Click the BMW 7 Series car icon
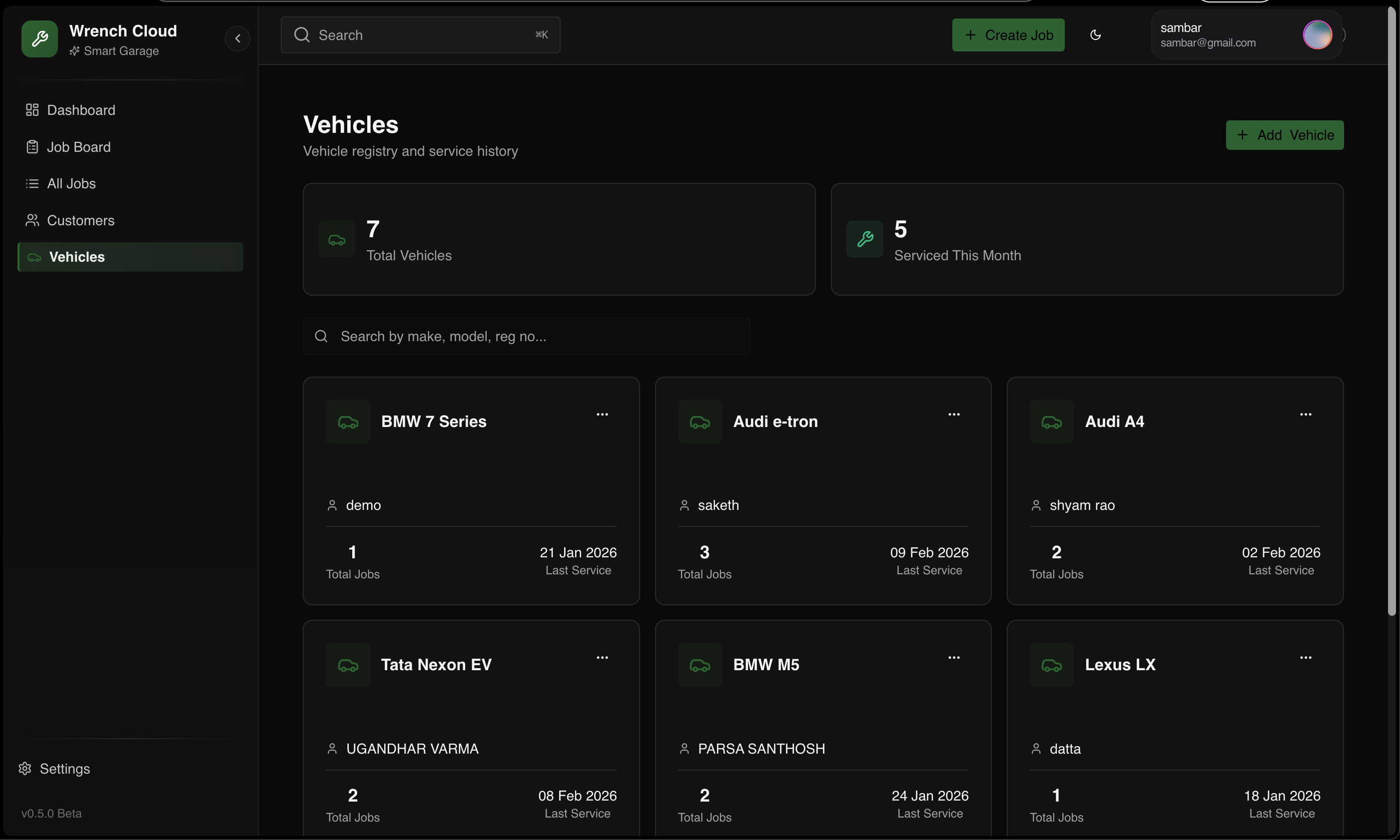Image resolution: width=1400 pixels, height=840 pixels. [x=348, y=421]
